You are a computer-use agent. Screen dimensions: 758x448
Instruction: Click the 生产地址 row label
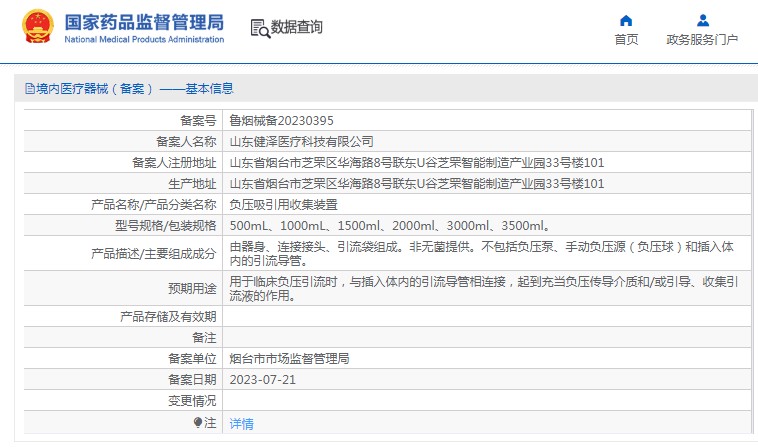coord(192,184)
